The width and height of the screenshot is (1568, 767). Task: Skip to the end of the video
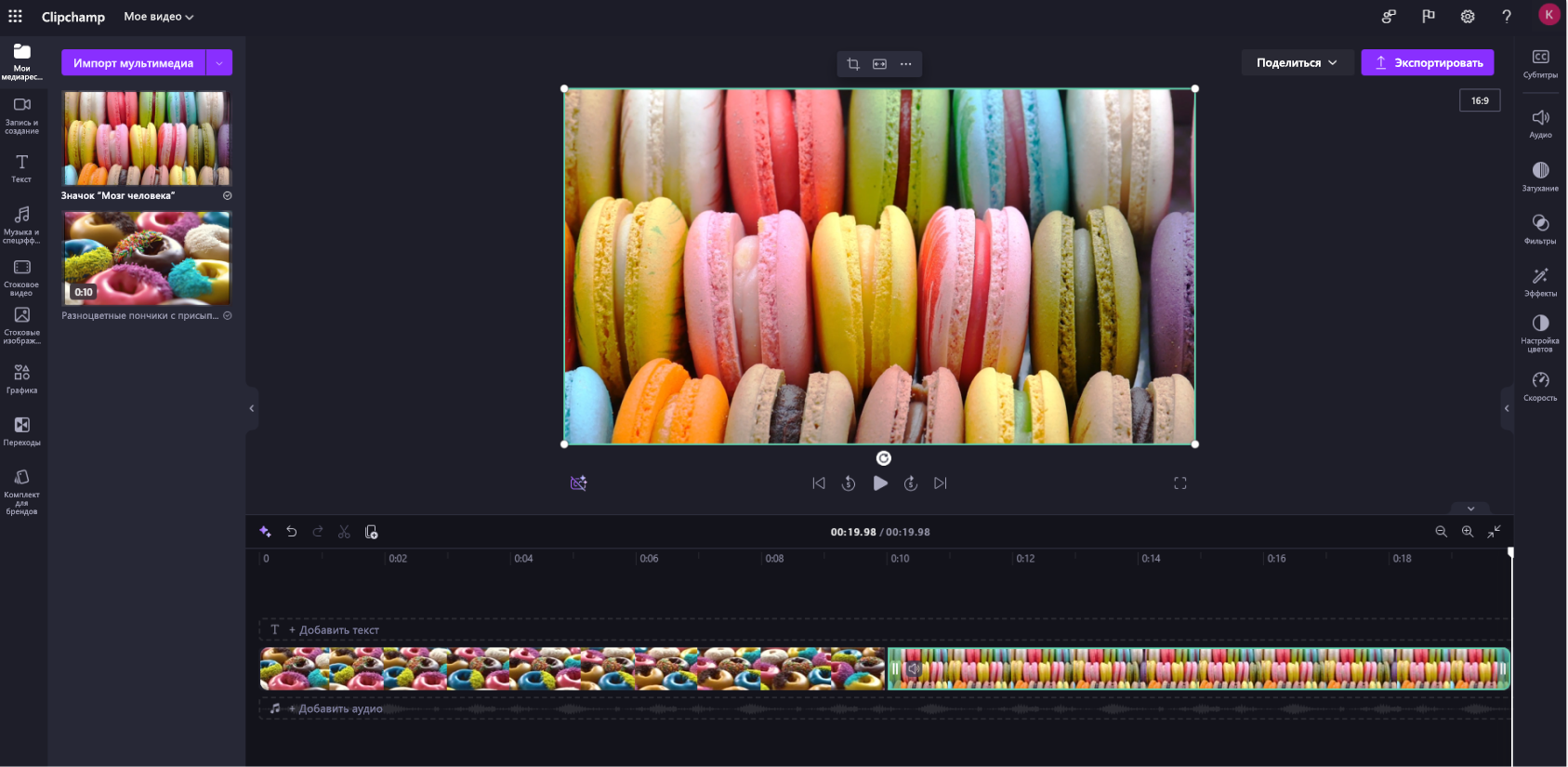[x=941, y=483]
